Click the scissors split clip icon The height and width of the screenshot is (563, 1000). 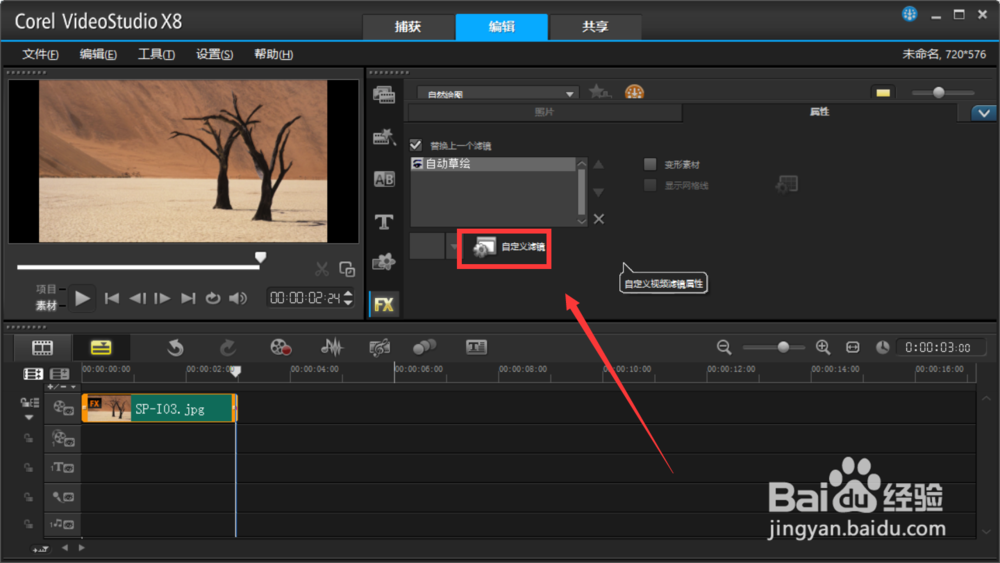[322, 270]
